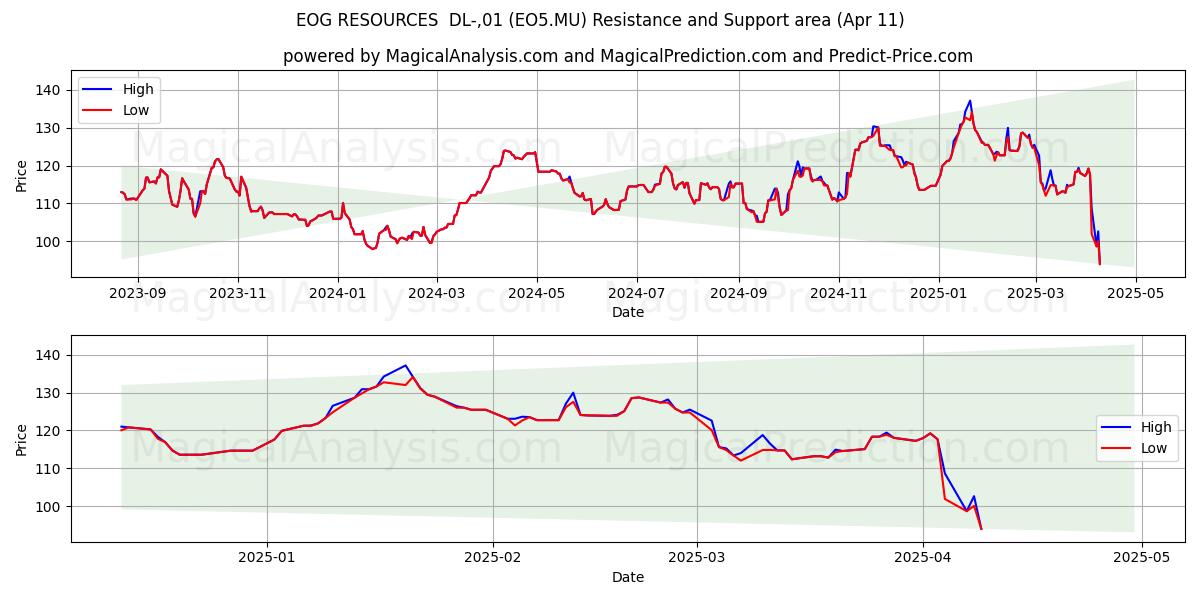1200x600 pixels.
Task: Click the '2025-02' date label on bottom chart
Action: [x=494, y=560]
